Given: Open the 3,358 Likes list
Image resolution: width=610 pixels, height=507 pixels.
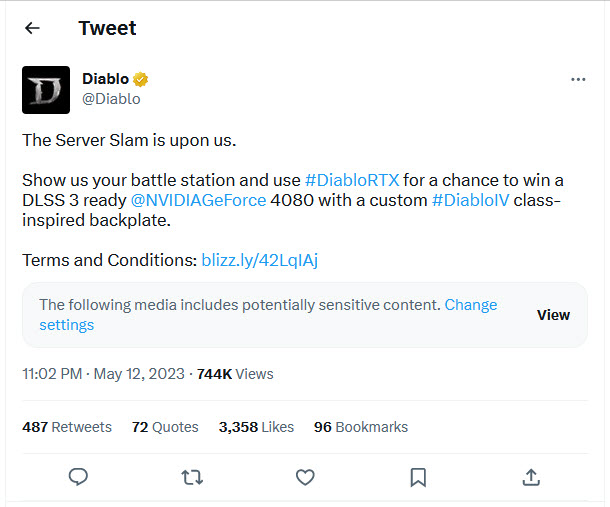Looking at the screenshot, I should tap(256, 427).
